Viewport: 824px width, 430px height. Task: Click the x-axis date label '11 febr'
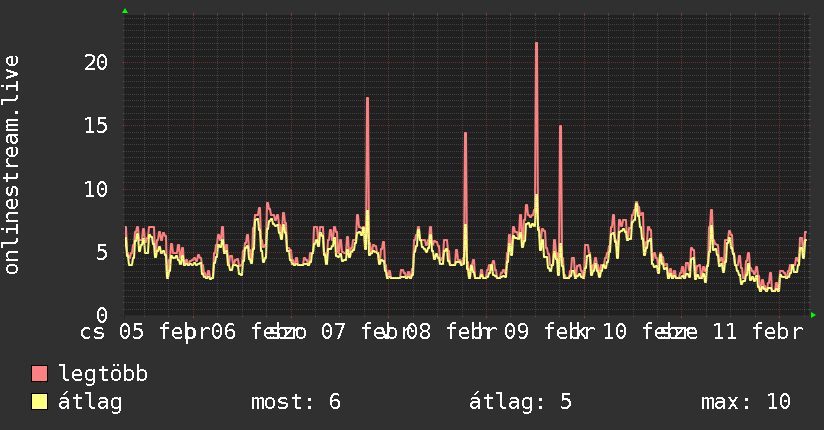coord(758,332)
